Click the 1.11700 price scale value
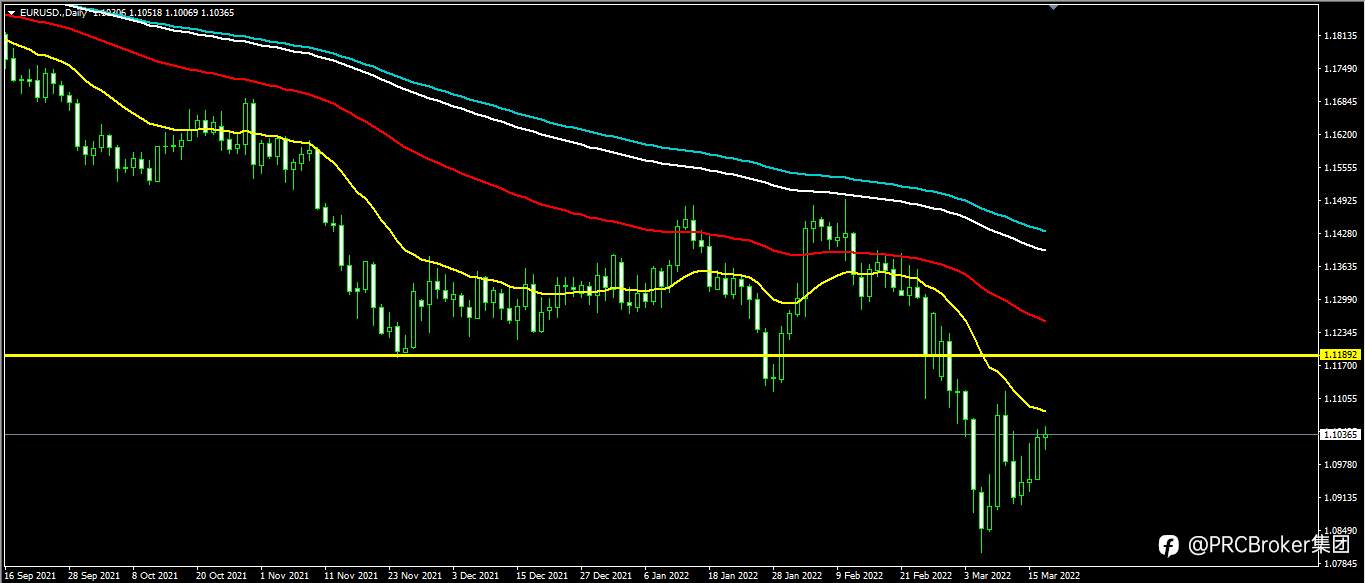Screen dimensions: 1365x583 [1339, 366]
